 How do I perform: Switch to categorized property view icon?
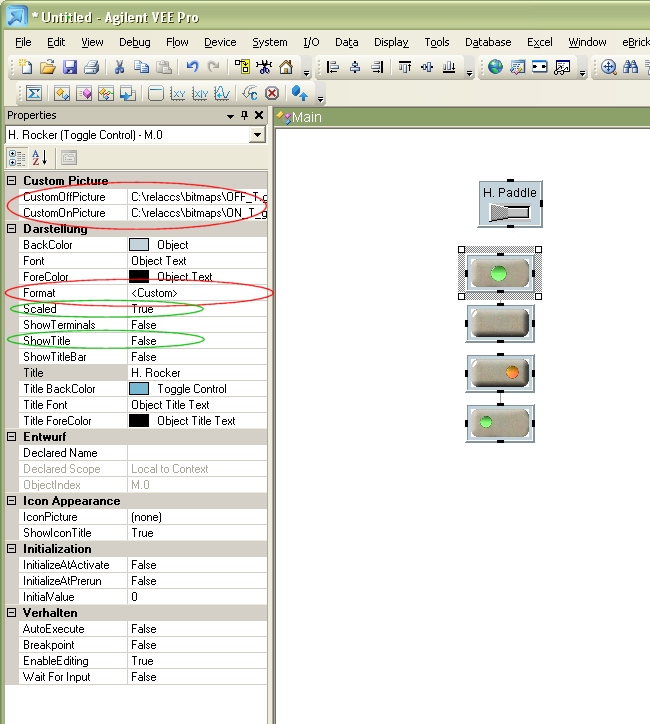[17, 157]
